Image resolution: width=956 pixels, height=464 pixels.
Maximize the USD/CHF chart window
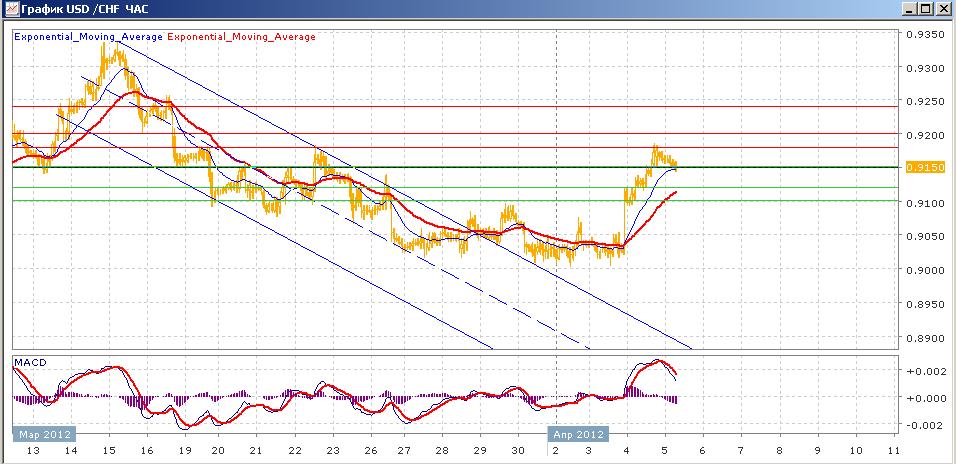coord(926,9)
